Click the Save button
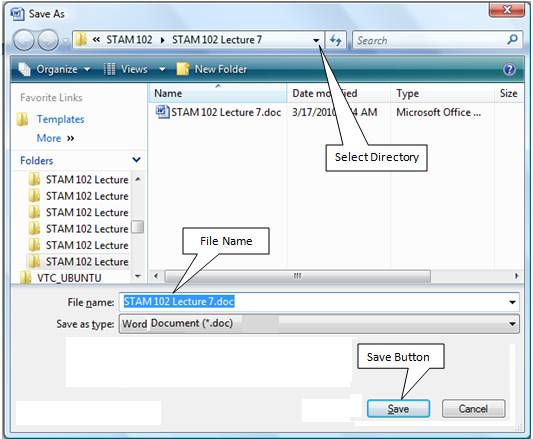533x439 pixels. [x=398, y=408]
